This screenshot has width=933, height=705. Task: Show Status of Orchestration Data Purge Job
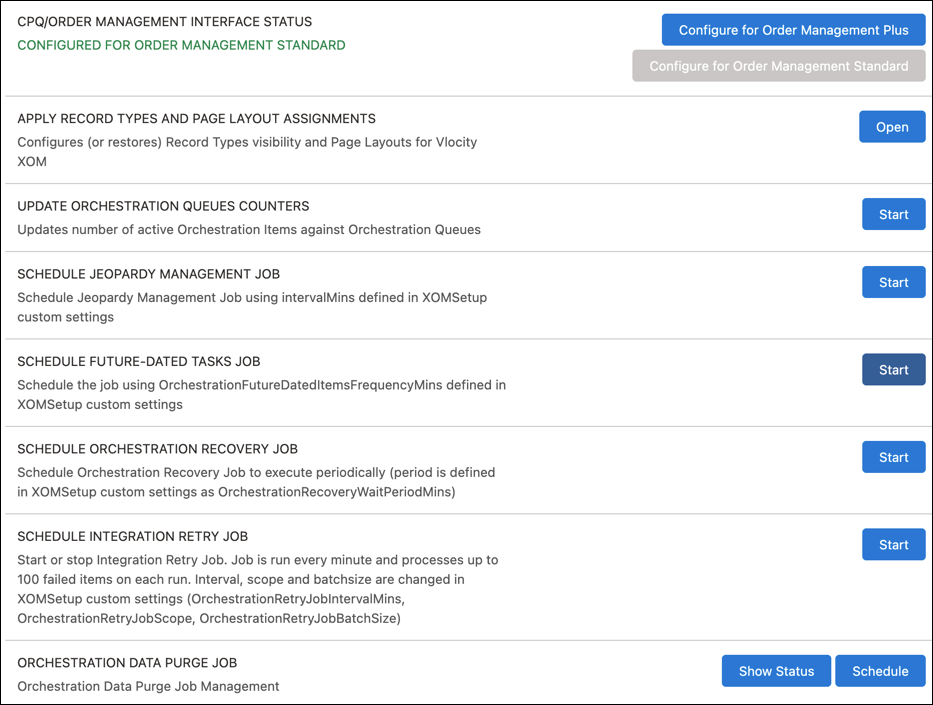pyautogui.click(x=776, y=671)
